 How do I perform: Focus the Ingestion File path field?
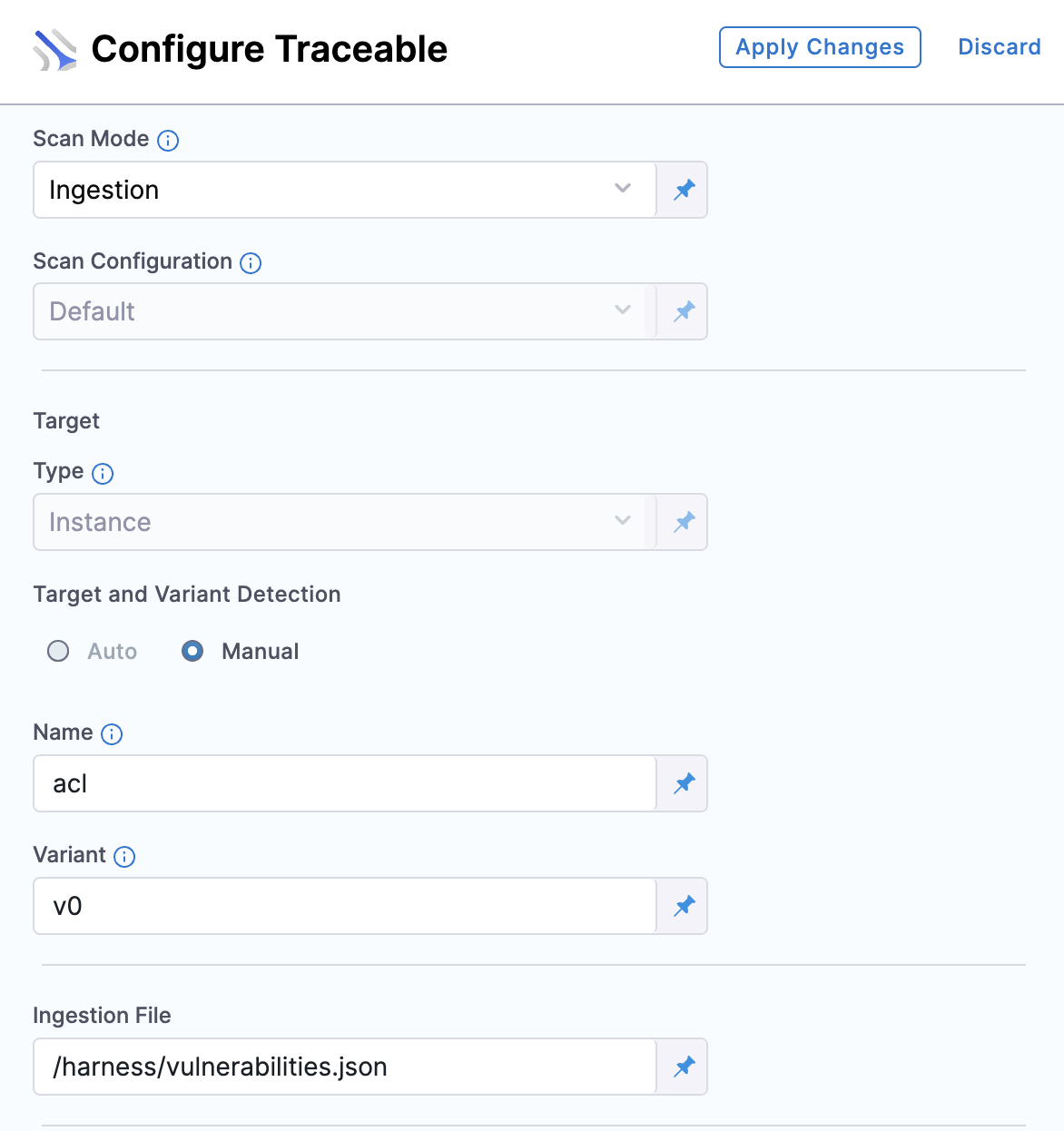(345, 1067)
